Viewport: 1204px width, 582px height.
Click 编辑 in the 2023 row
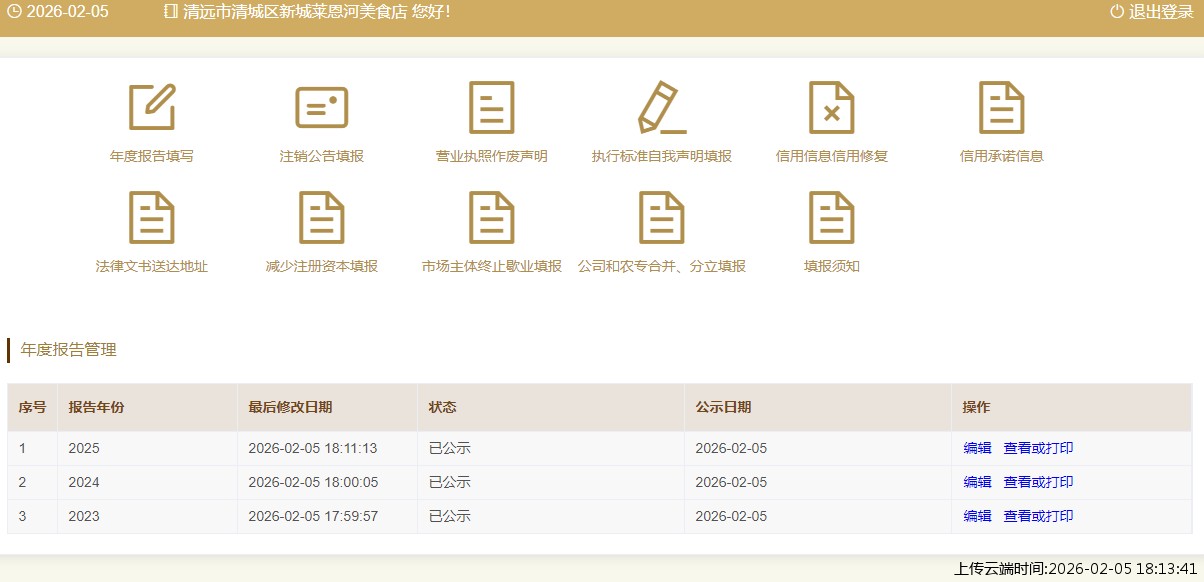click(x=977, y=516)
